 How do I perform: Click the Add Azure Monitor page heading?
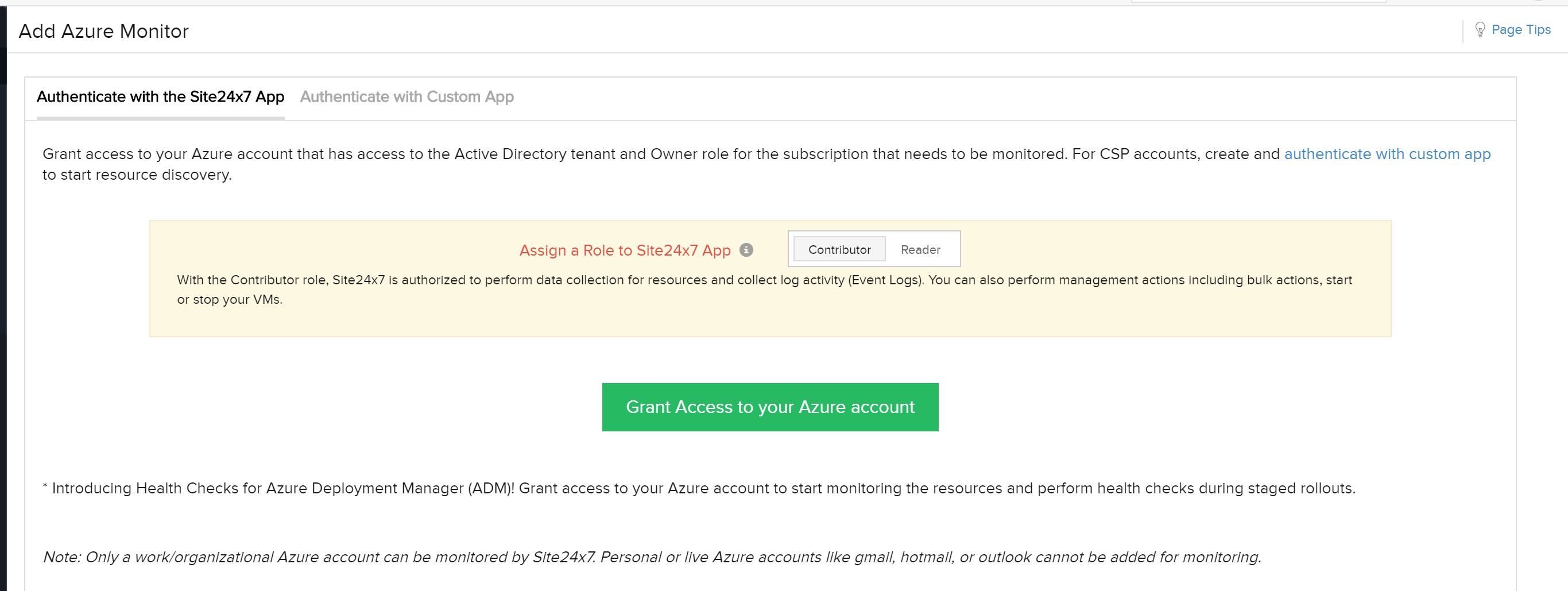click(103, 31)
